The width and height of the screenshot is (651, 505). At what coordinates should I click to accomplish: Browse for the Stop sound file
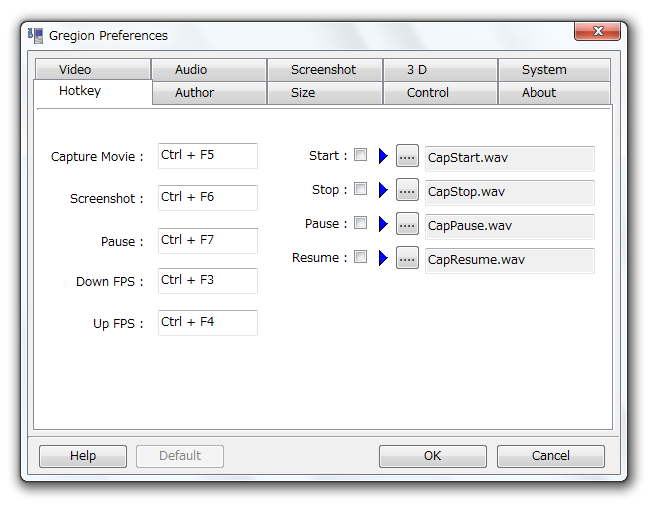(x=407, y=190)
